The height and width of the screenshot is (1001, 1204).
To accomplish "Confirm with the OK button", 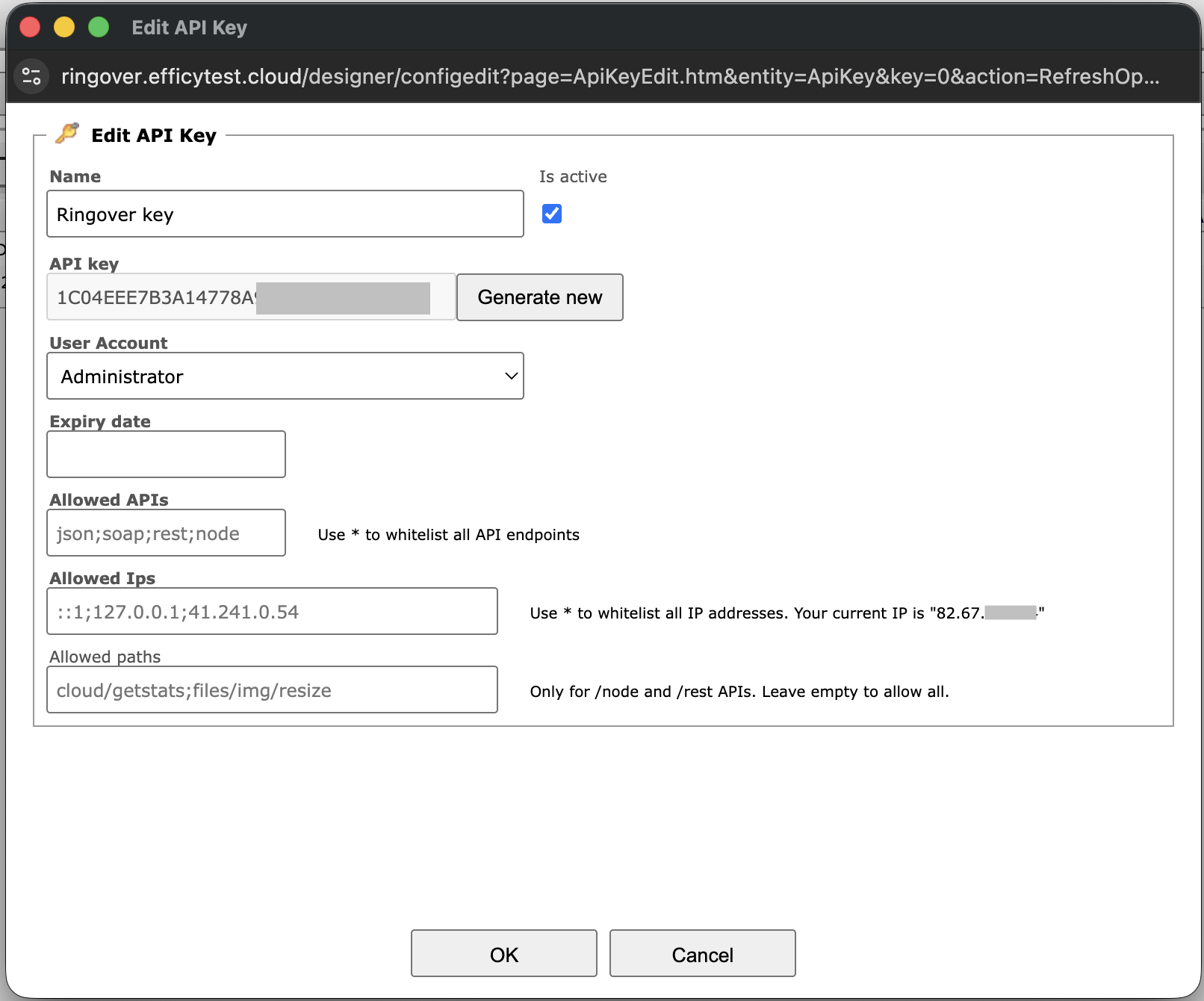I will tap(504, 953).
